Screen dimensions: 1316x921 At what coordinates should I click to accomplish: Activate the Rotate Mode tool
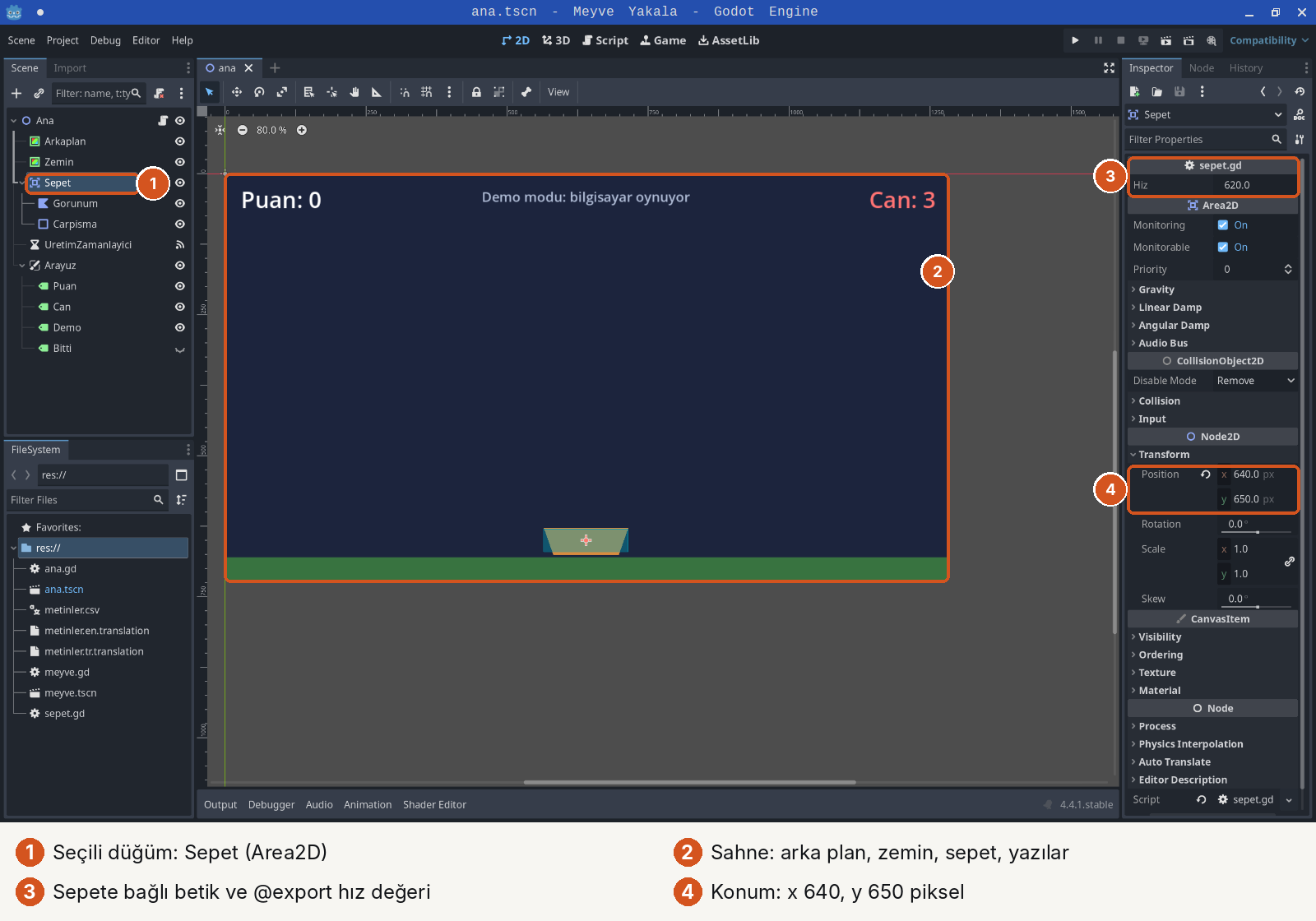tap(259, 92)
